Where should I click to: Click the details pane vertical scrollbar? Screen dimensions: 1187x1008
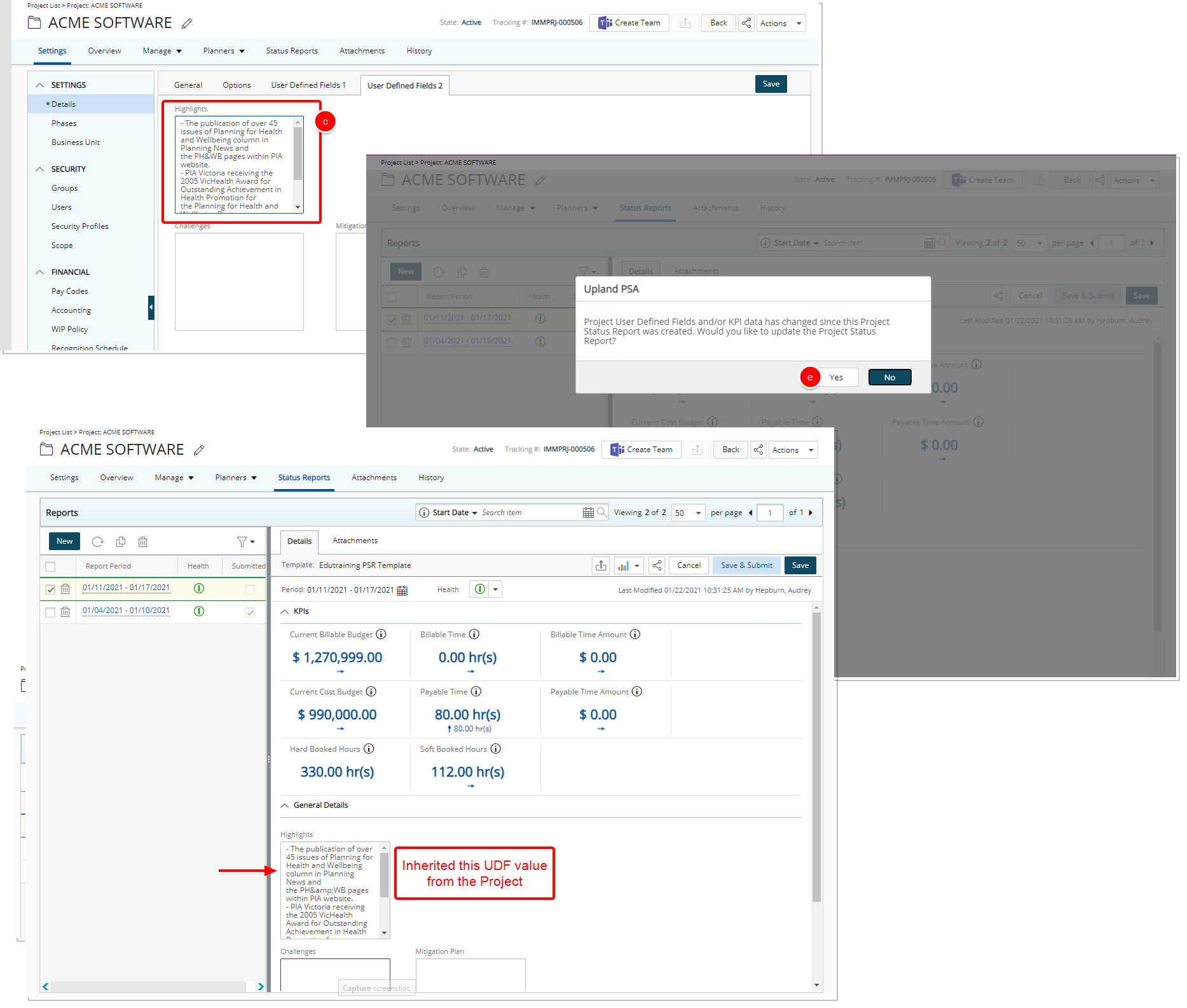pyautogui.click(x=816, y=757)
